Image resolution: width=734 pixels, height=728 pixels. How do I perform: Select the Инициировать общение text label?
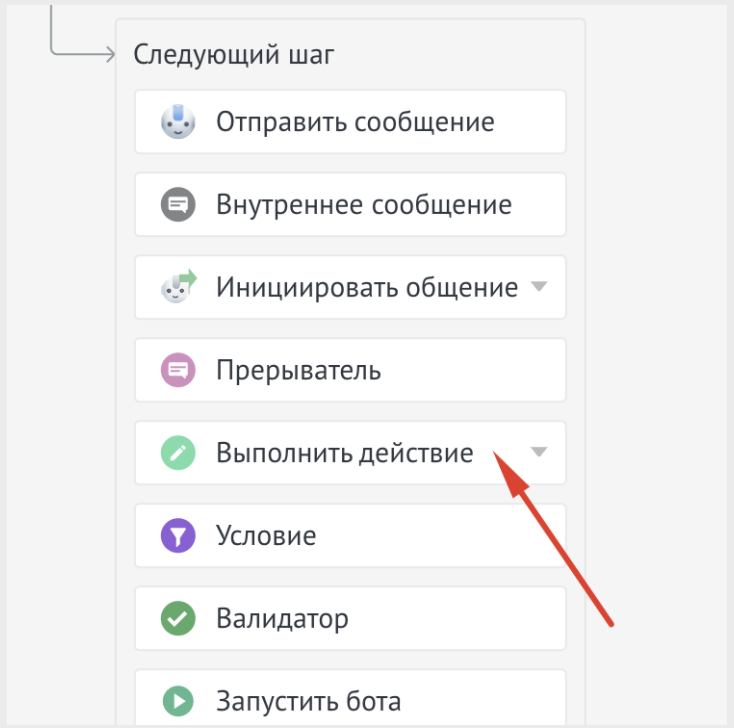point(366,288)
